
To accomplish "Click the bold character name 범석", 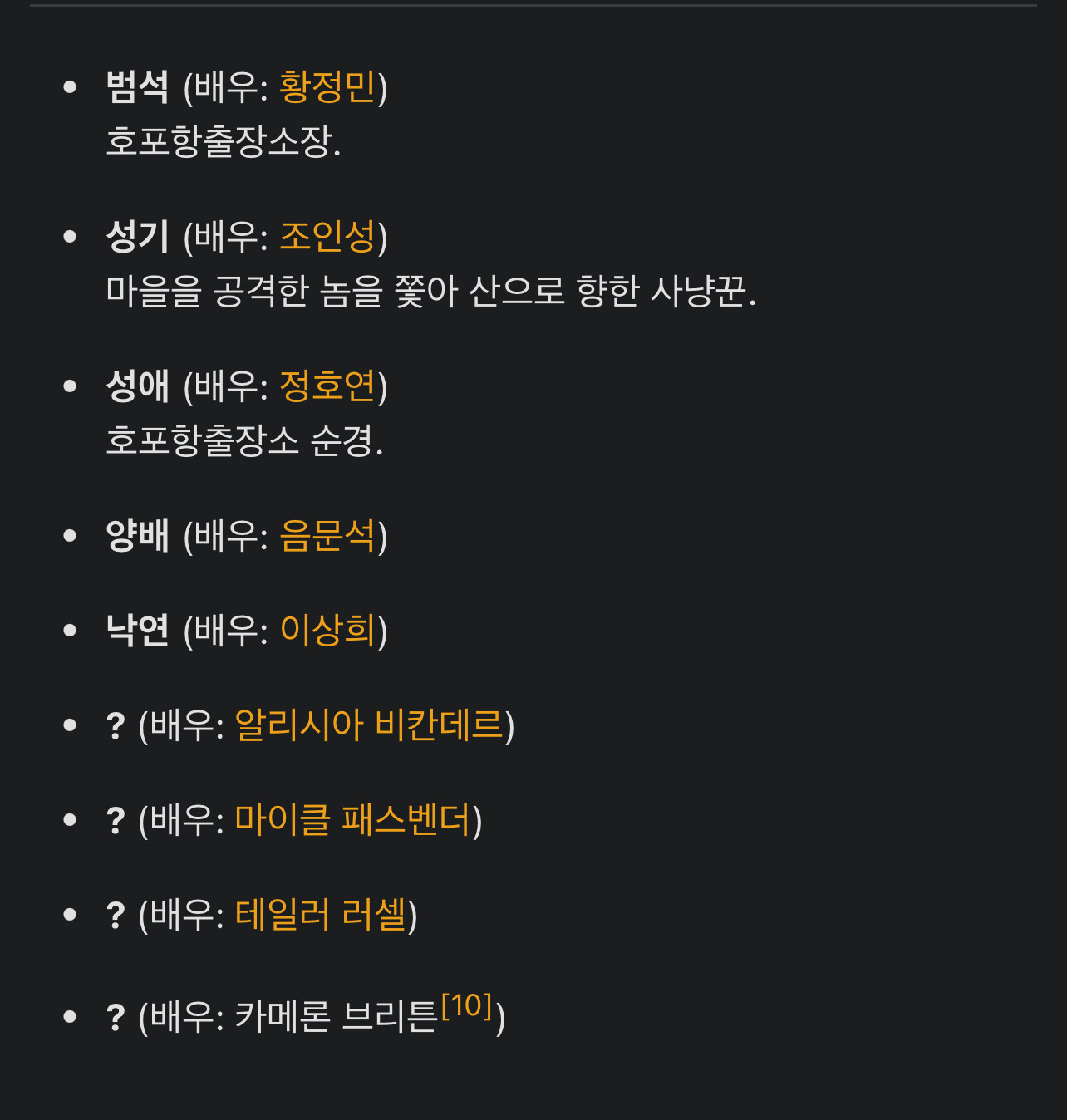I will [x=138, y=87].
